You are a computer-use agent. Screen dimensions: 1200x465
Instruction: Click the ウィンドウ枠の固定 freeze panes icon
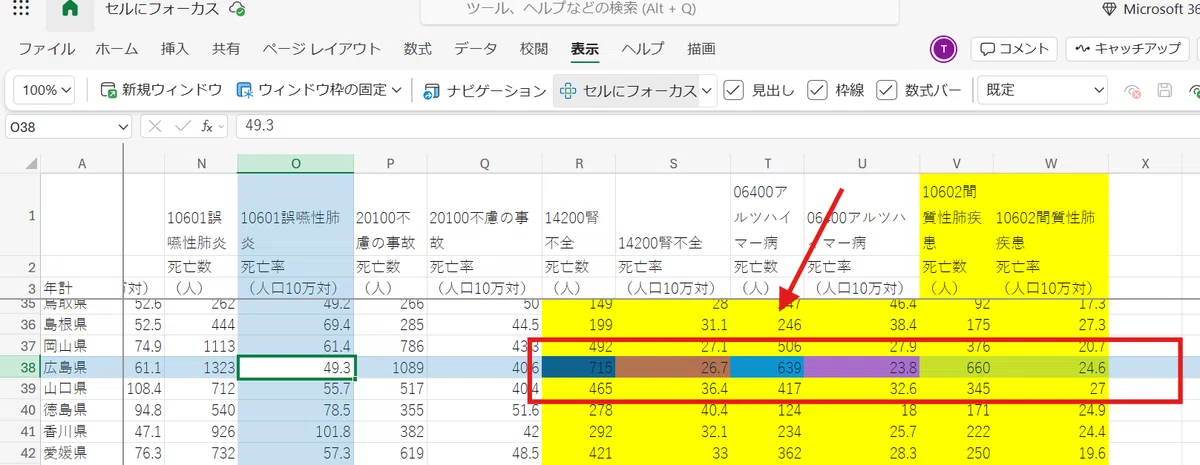point(244,90)
